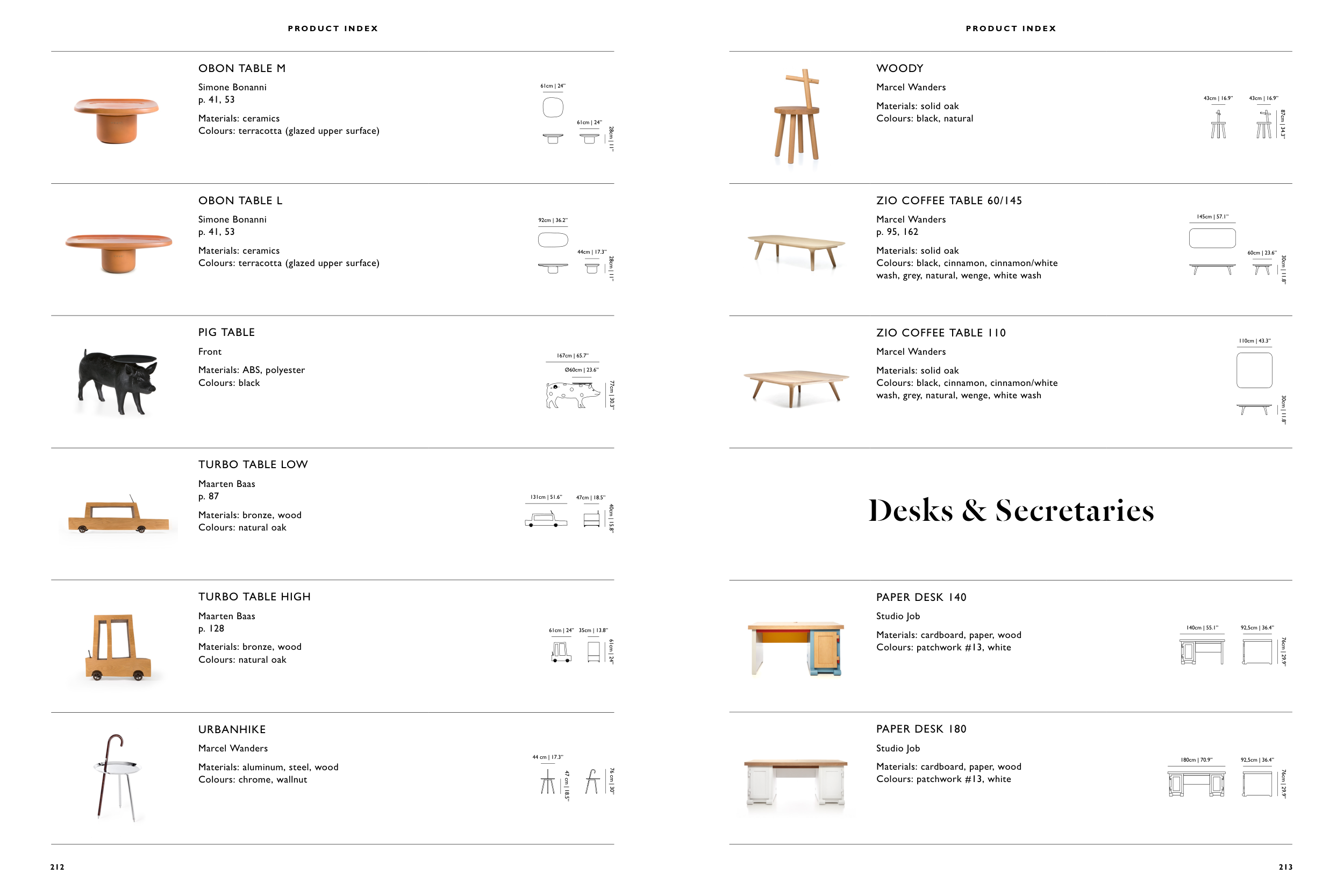Click Zio Coffee Table 110 top-view diagram
The height and width of the screenshot is (896, 1344).
pos(1254,370)
